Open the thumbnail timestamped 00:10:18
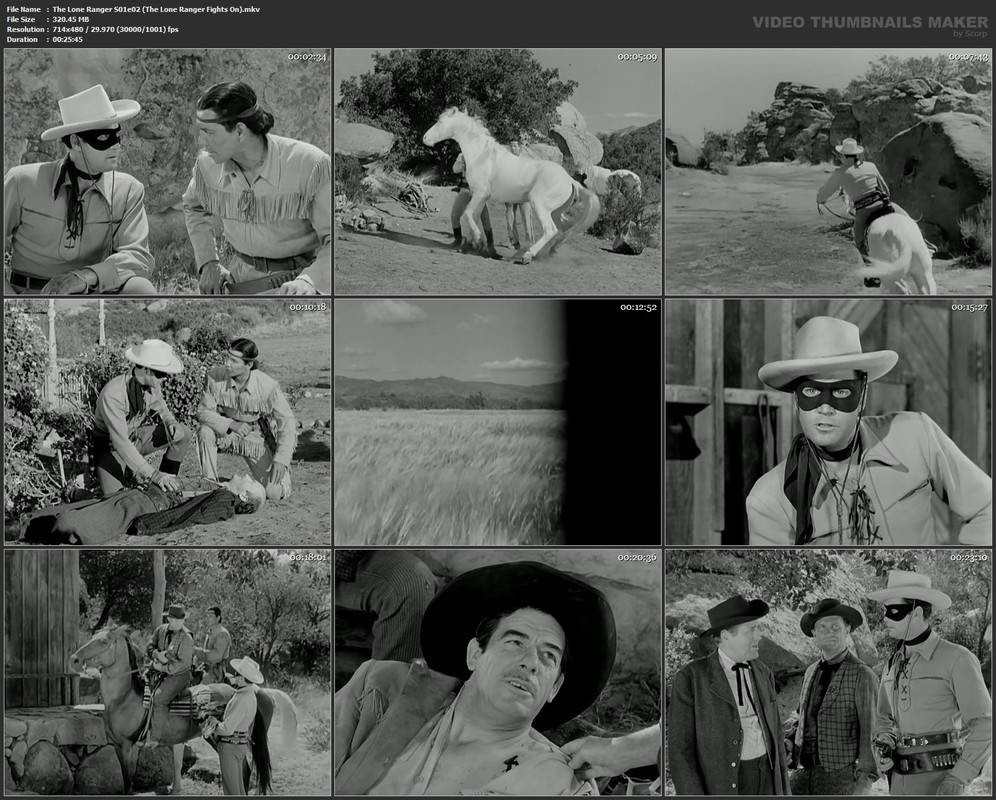This screenshot has width=996, height=800. [168, 422]
